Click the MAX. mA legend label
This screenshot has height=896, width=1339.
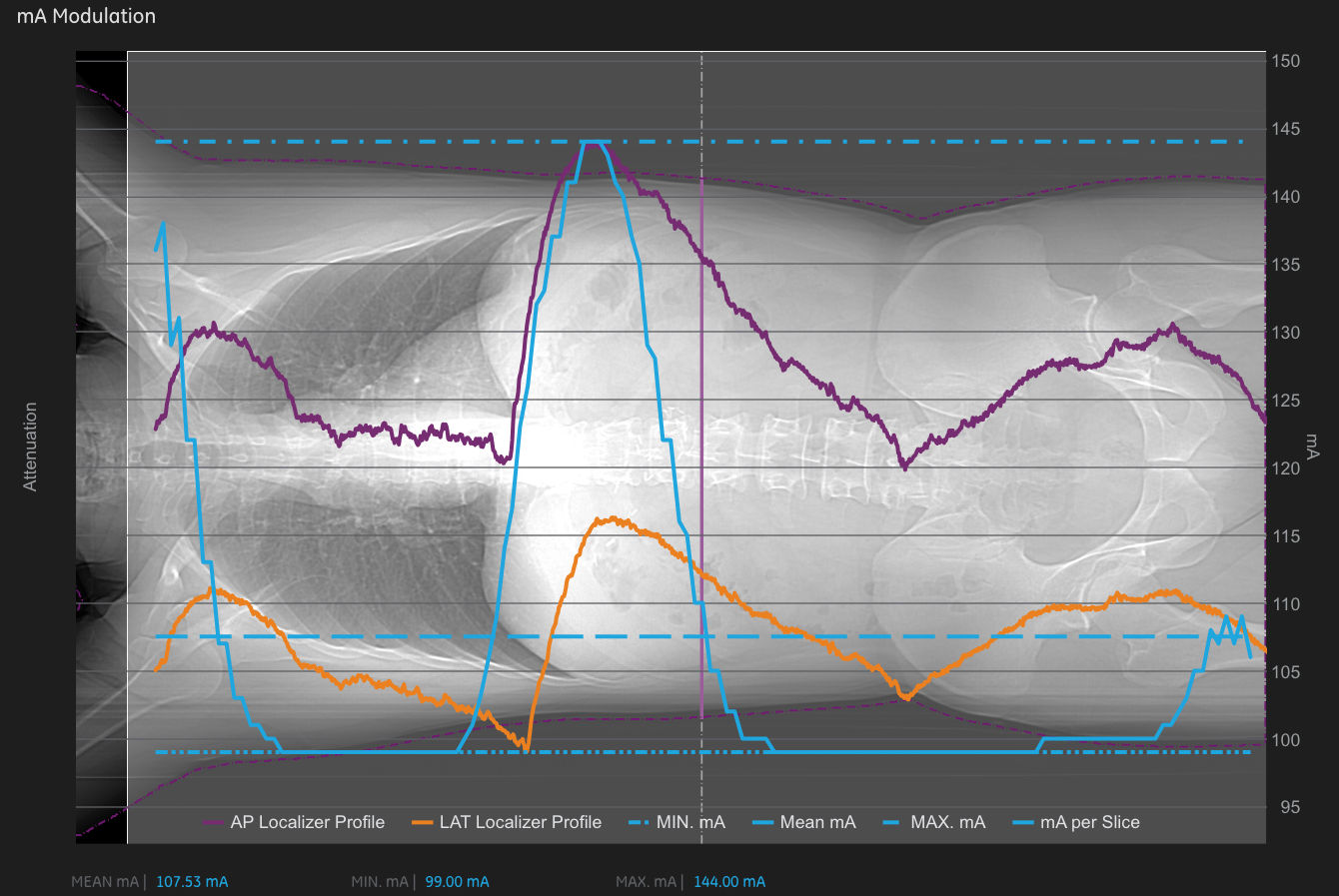pyautogui.click(x=947, y=822)
